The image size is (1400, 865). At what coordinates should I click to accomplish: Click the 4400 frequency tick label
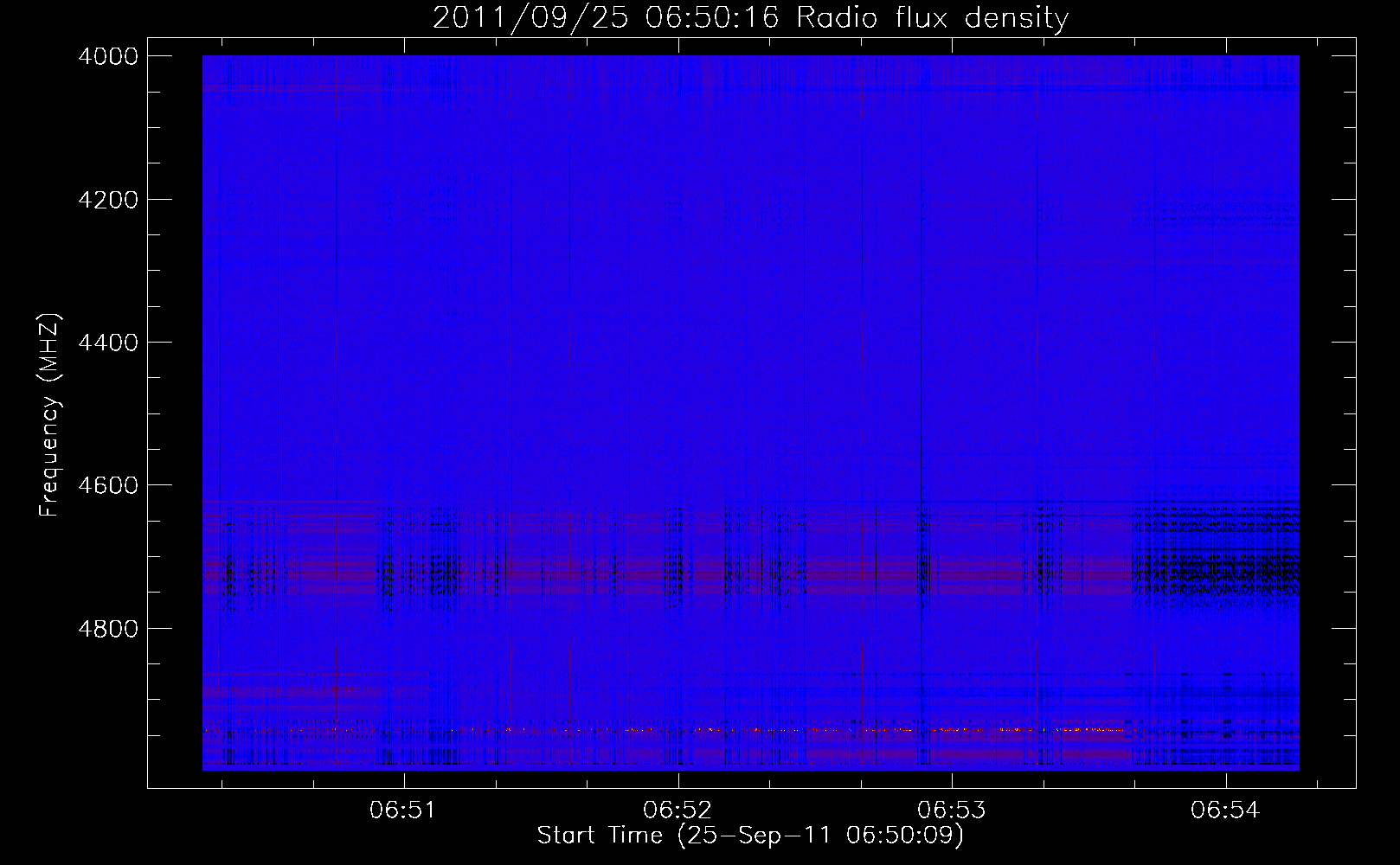(x=108, y=343)
